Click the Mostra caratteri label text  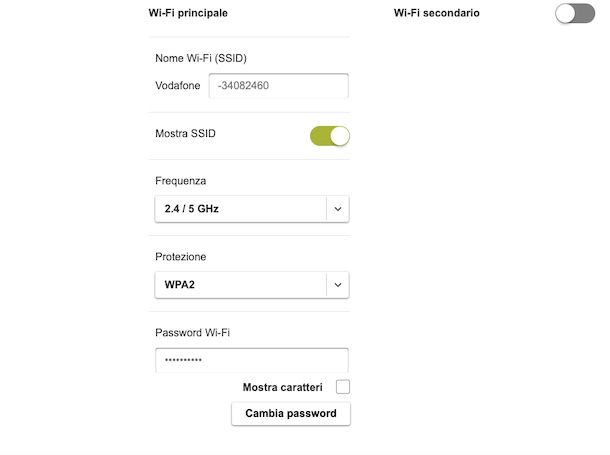pyautogui.click(x=284, y=387)
